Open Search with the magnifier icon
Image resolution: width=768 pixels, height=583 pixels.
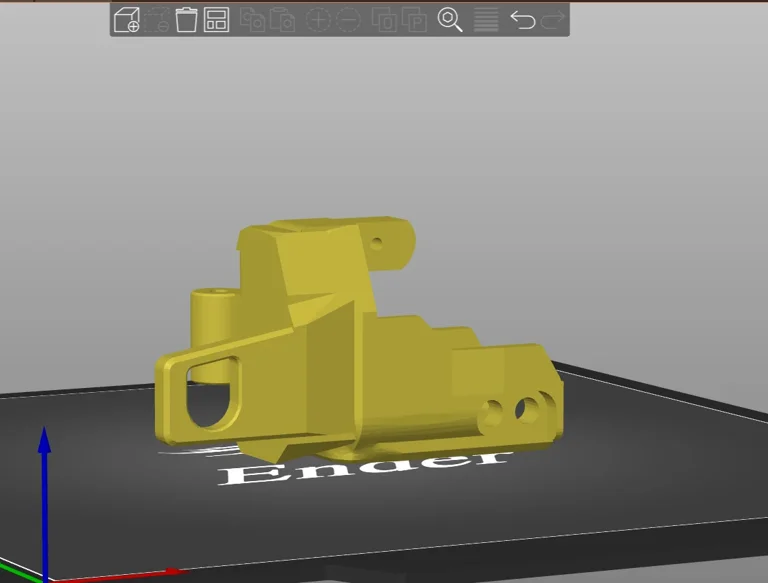[x=450, y=20]
